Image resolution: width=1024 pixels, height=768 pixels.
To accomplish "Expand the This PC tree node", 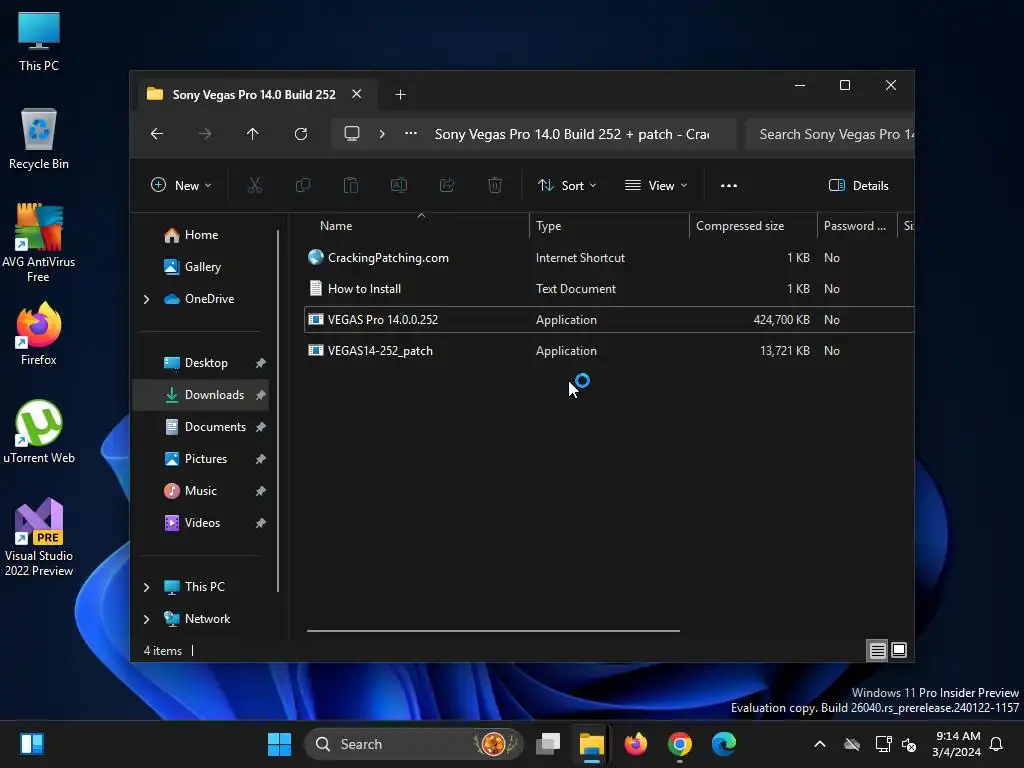I will (146, 587).
